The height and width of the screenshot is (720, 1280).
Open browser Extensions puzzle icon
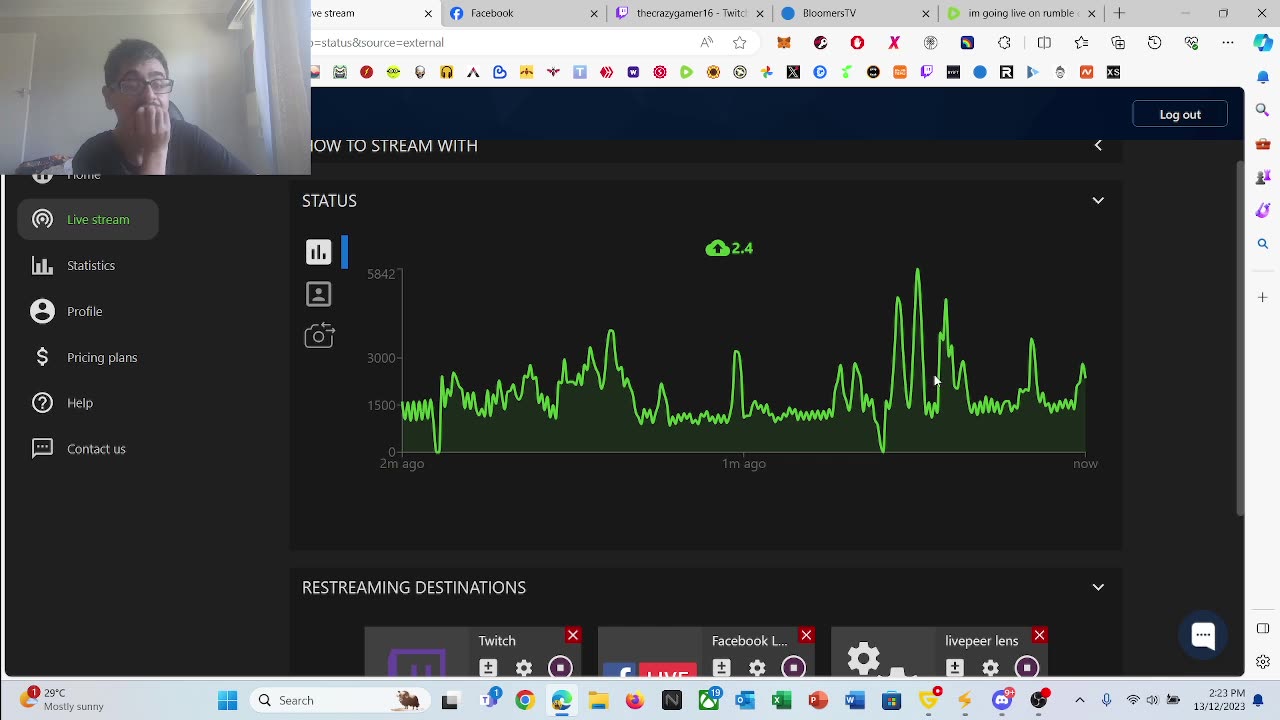coord(1004,43)
